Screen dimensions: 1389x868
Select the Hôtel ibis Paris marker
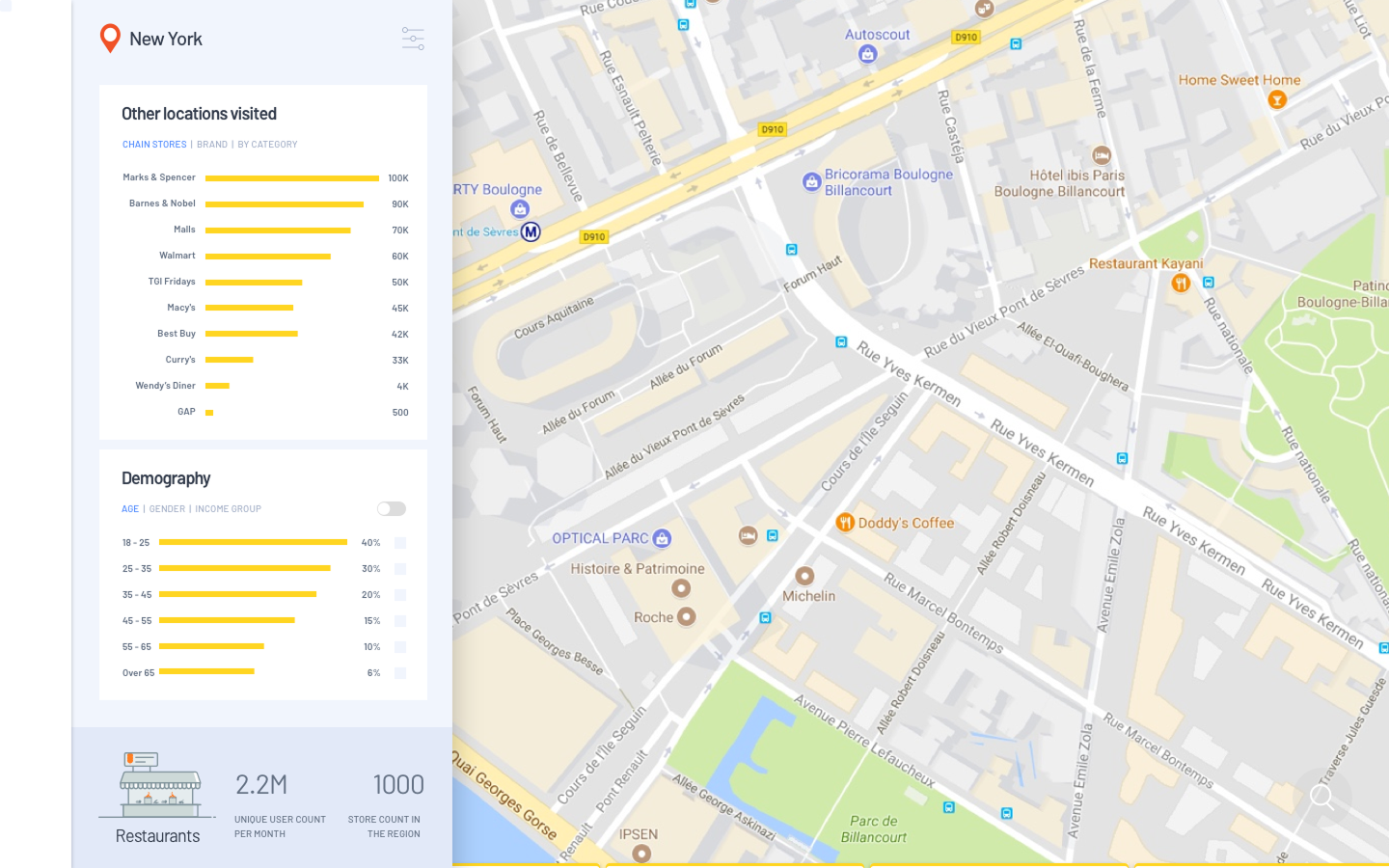point(1102,155)
